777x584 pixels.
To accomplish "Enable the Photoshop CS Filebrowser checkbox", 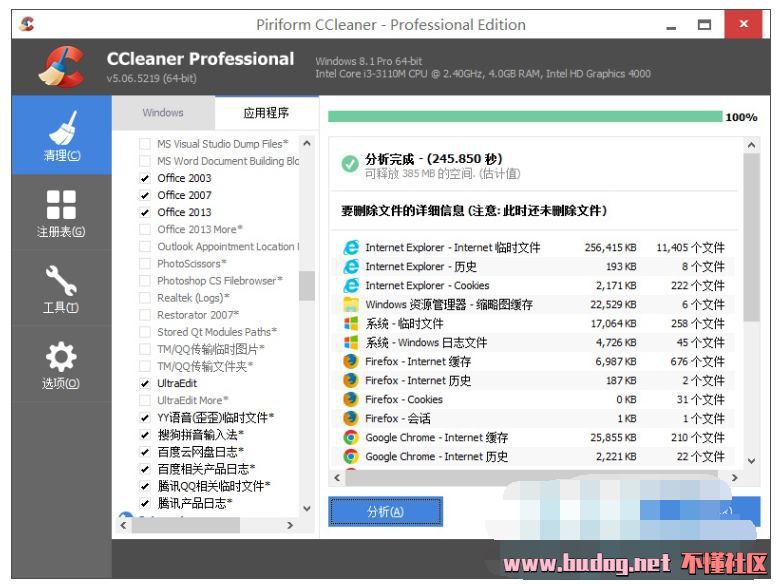I will click(145, 281).
